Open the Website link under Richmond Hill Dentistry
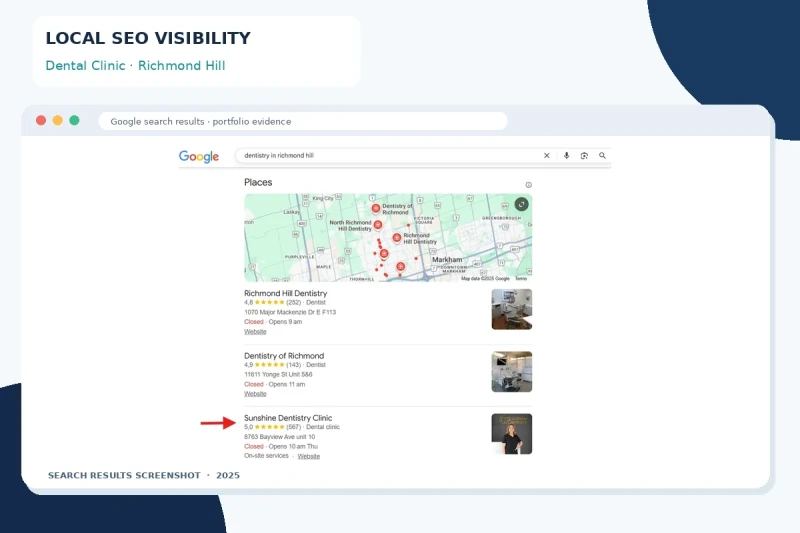800x533 pixels. (255, 332)
